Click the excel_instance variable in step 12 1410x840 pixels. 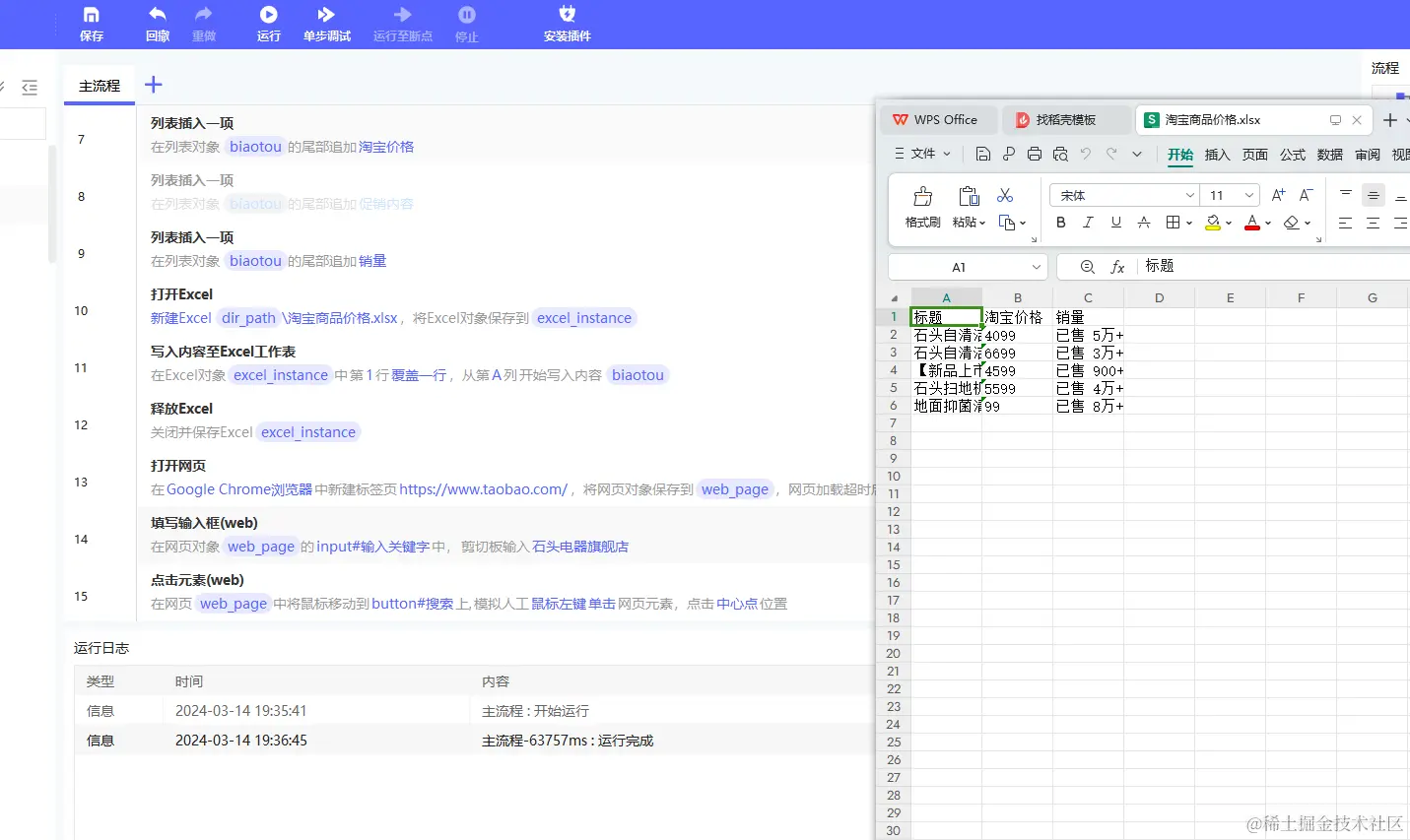click(308, 432)
